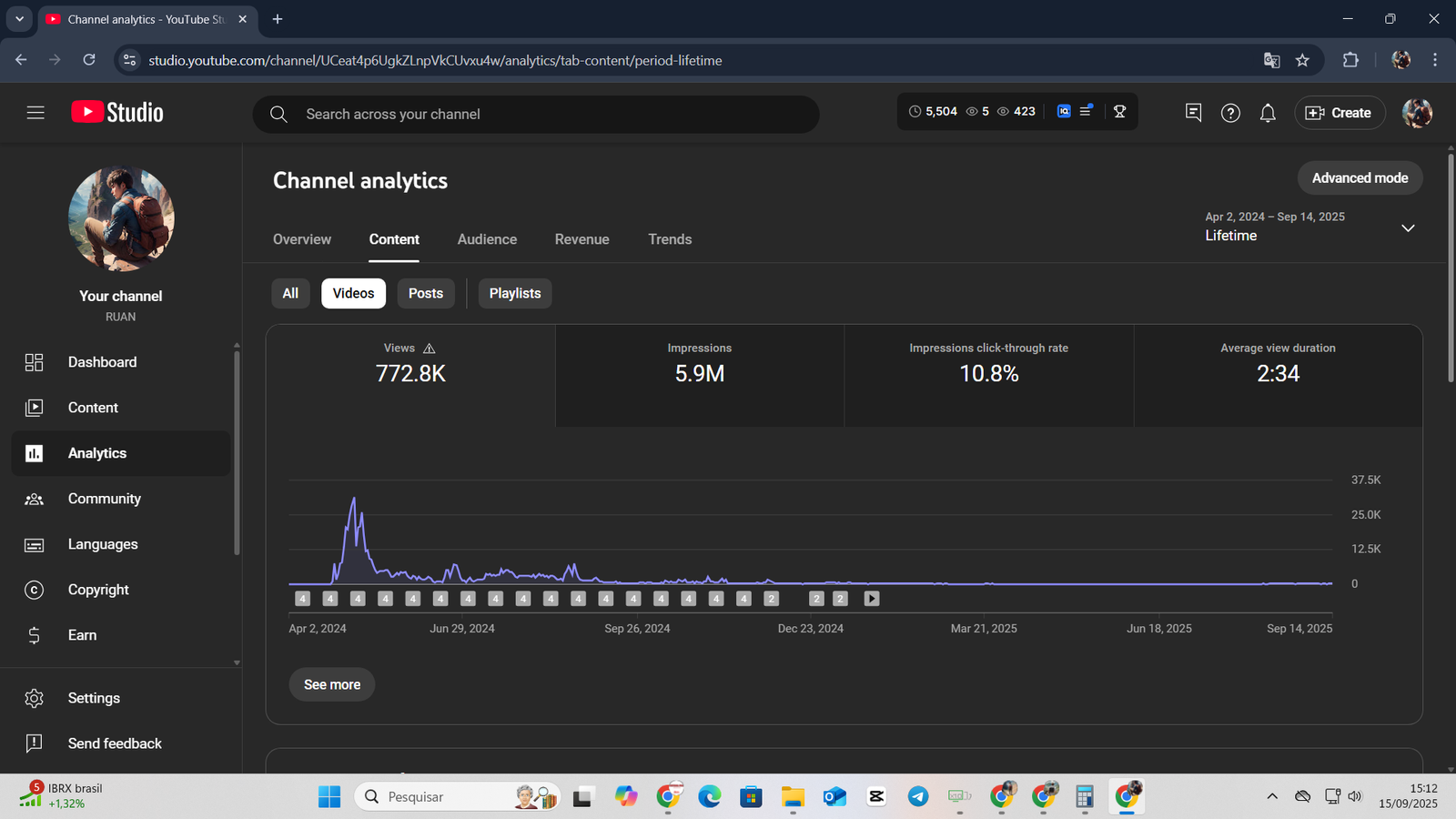The height and width of the screenshot is (819, 1456).
Task: Open browser tab search dropdown arrow
Action: (x=19, y=19)
